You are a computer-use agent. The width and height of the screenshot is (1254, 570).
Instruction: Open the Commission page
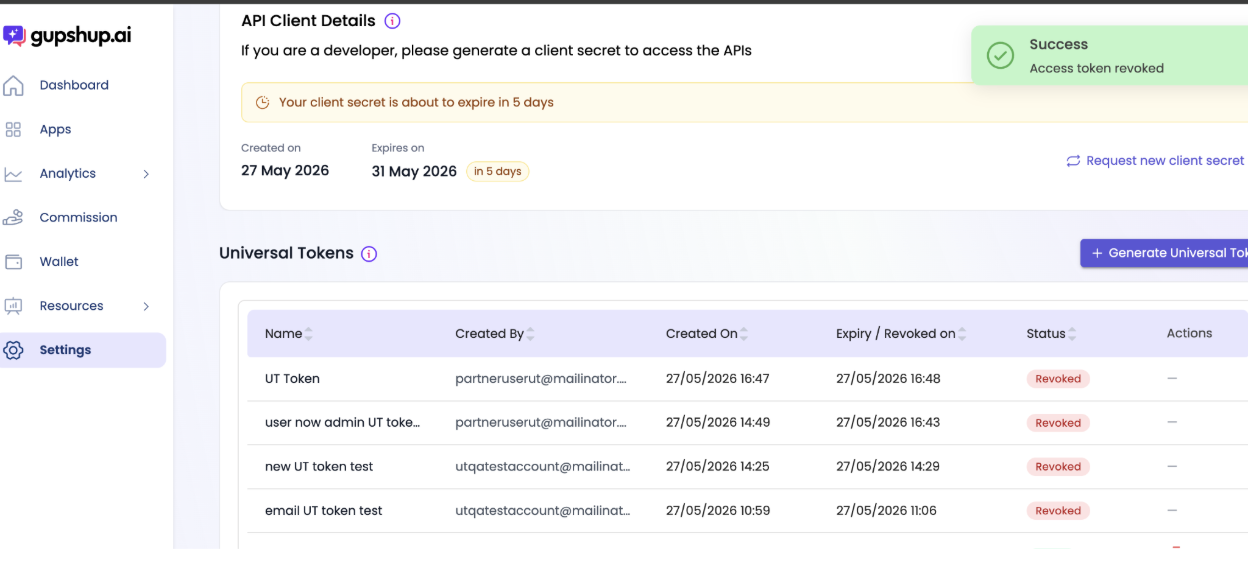[78, 217]
